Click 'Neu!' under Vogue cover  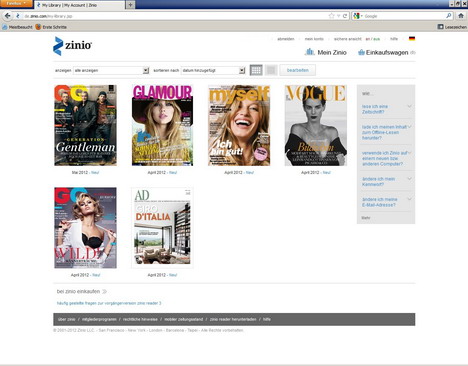tap(327, 173)
